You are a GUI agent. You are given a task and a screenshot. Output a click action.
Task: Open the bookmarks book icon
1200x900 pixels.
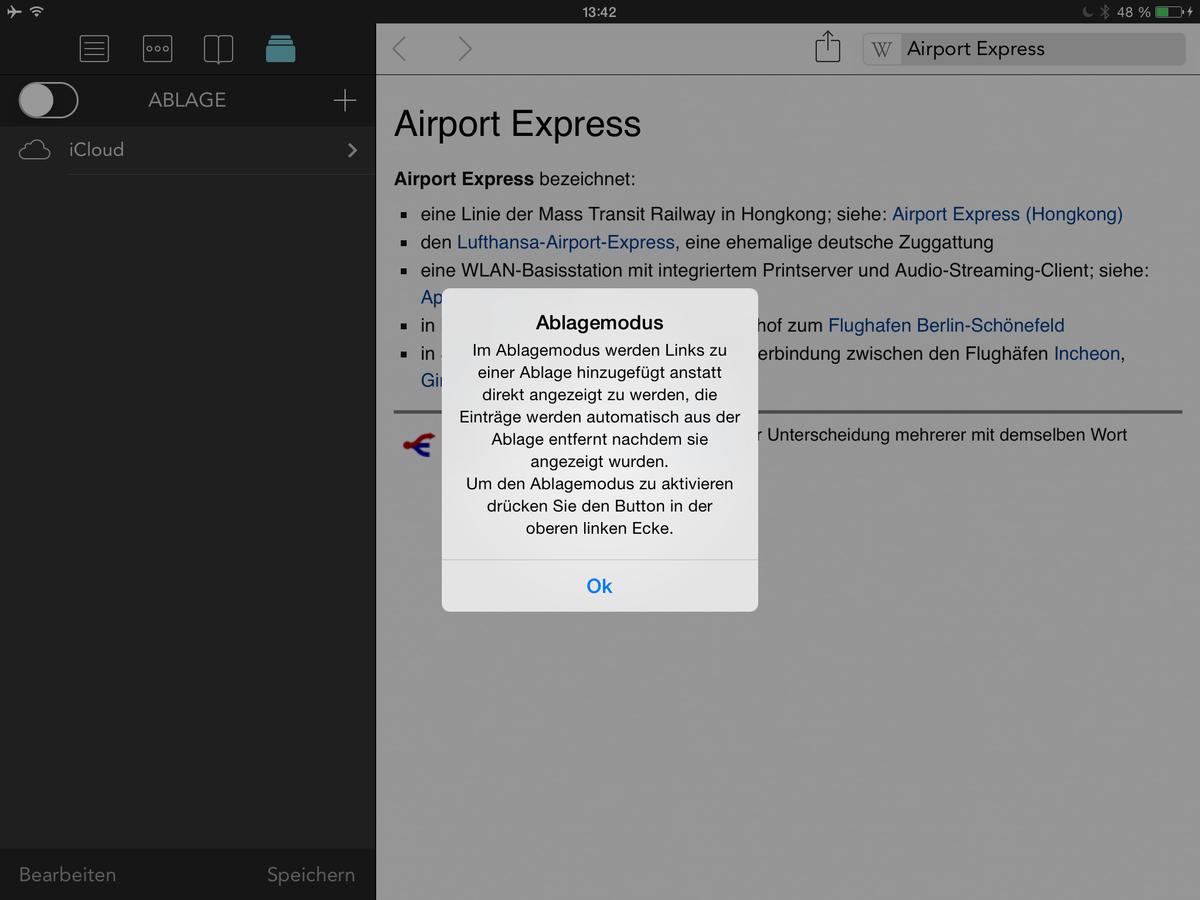tap(218, 48)
